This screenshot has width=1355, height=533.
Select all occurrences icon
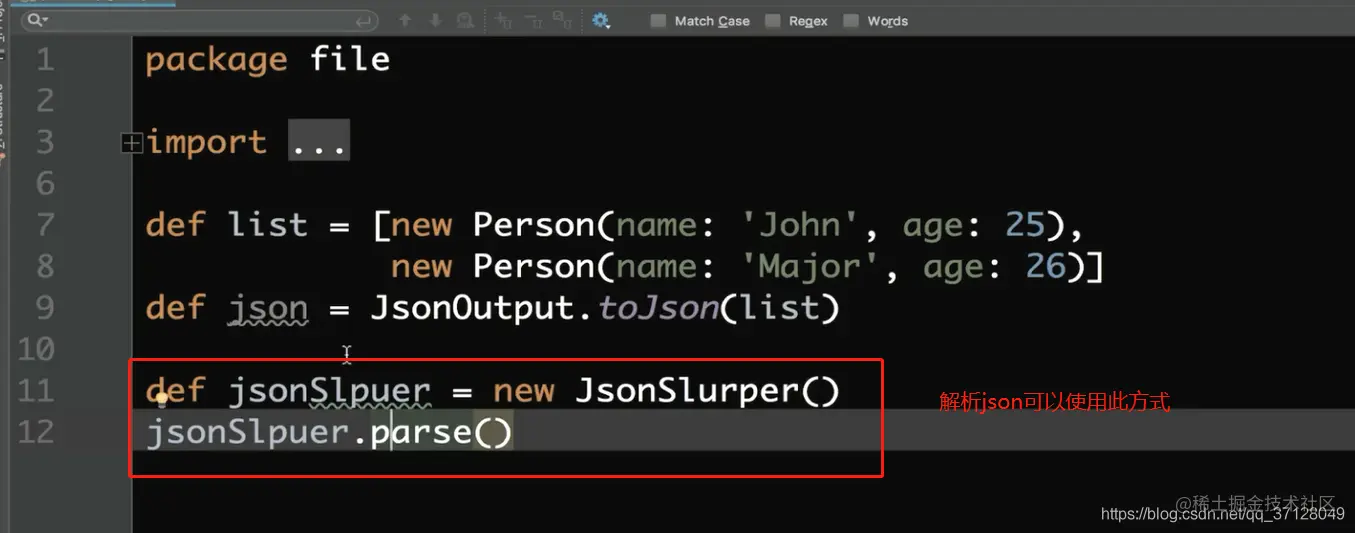pos(562,20)
